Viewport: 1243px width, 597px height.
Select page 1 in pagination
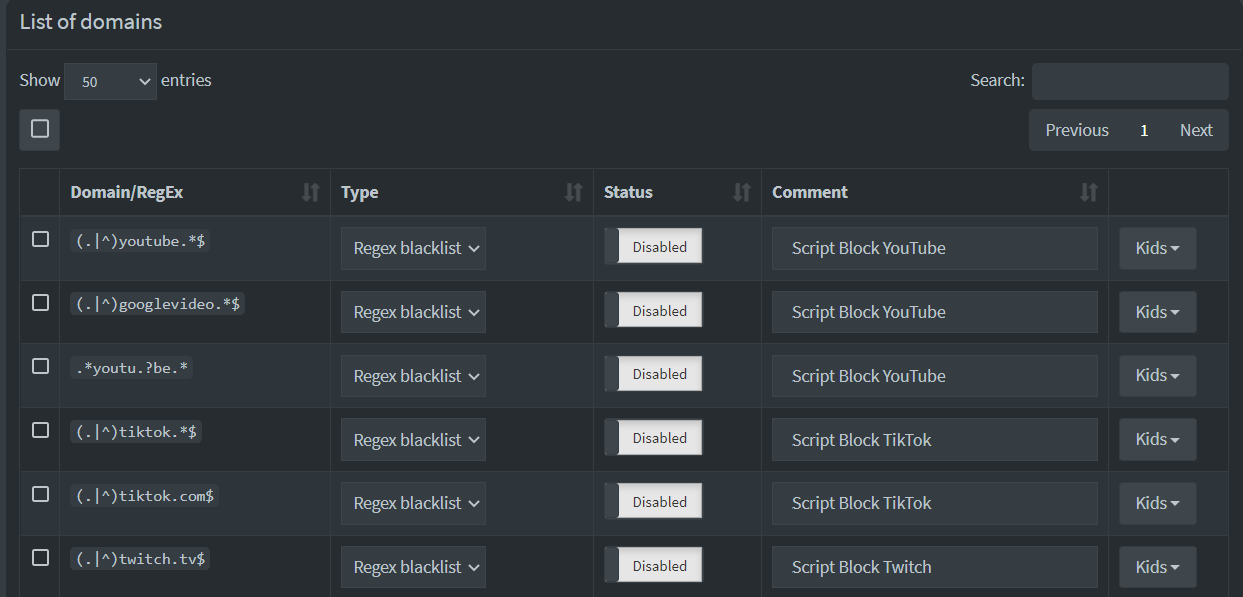[x=1144, y=130]
